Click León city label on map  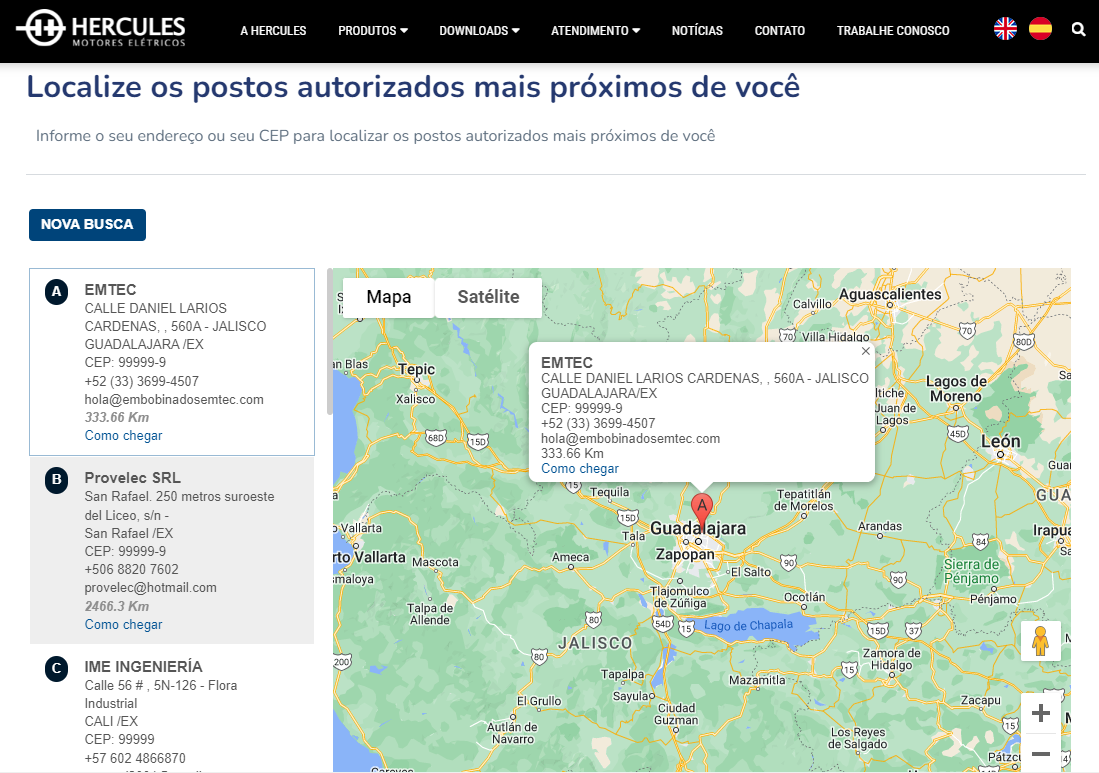point(1000,442)
